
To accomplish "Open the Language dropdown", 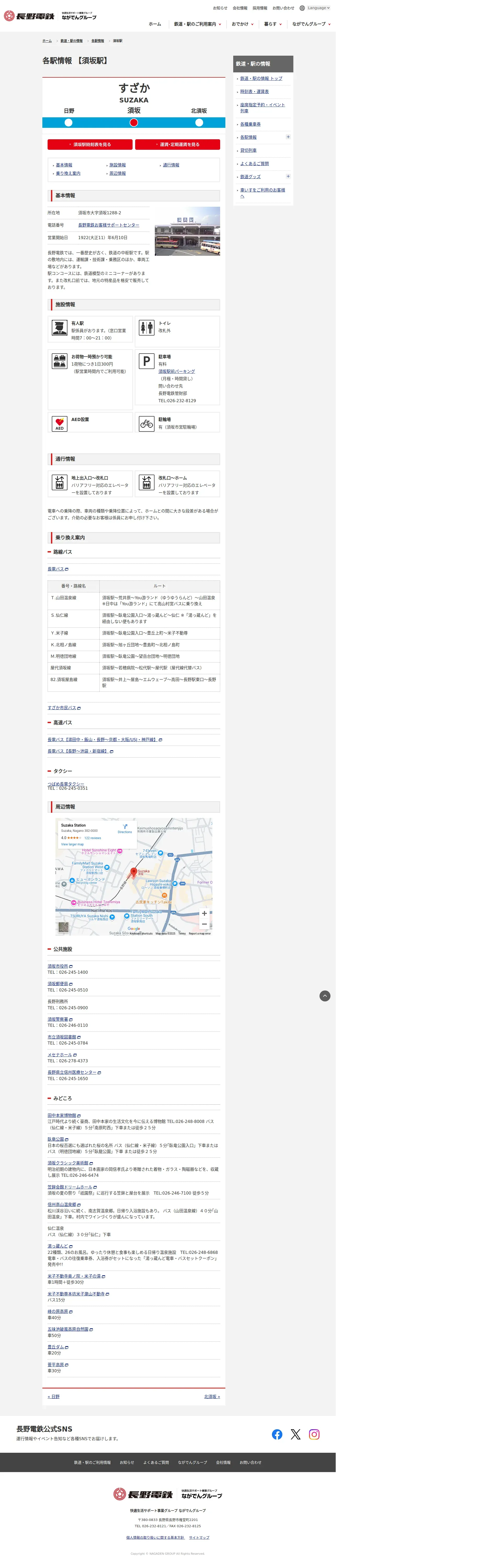I will coord(319,8).
